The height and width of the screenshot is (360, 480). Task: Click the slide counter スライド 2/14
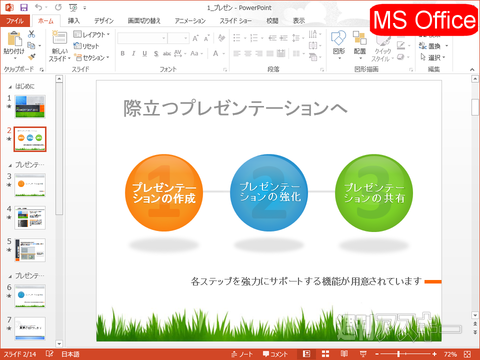(x=20, y=354)
